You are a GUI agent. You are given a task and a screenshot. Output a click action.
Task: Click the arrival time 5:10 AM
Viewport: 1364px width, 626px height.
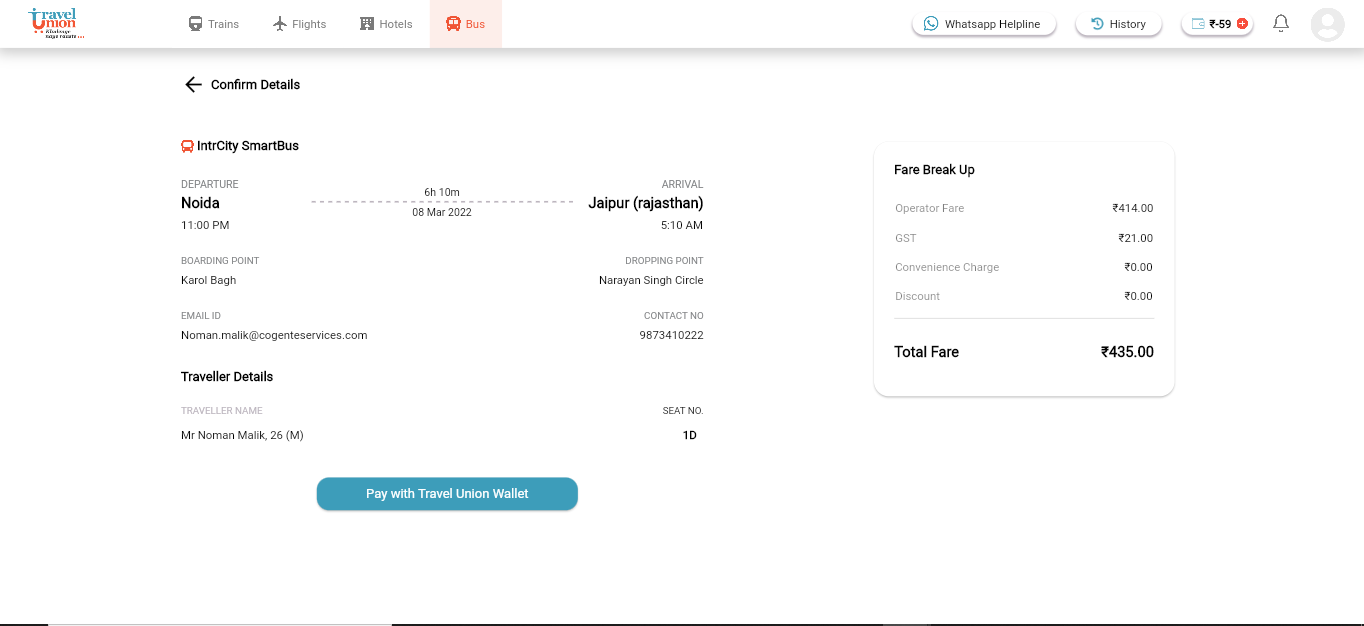(x=682, y=226)
